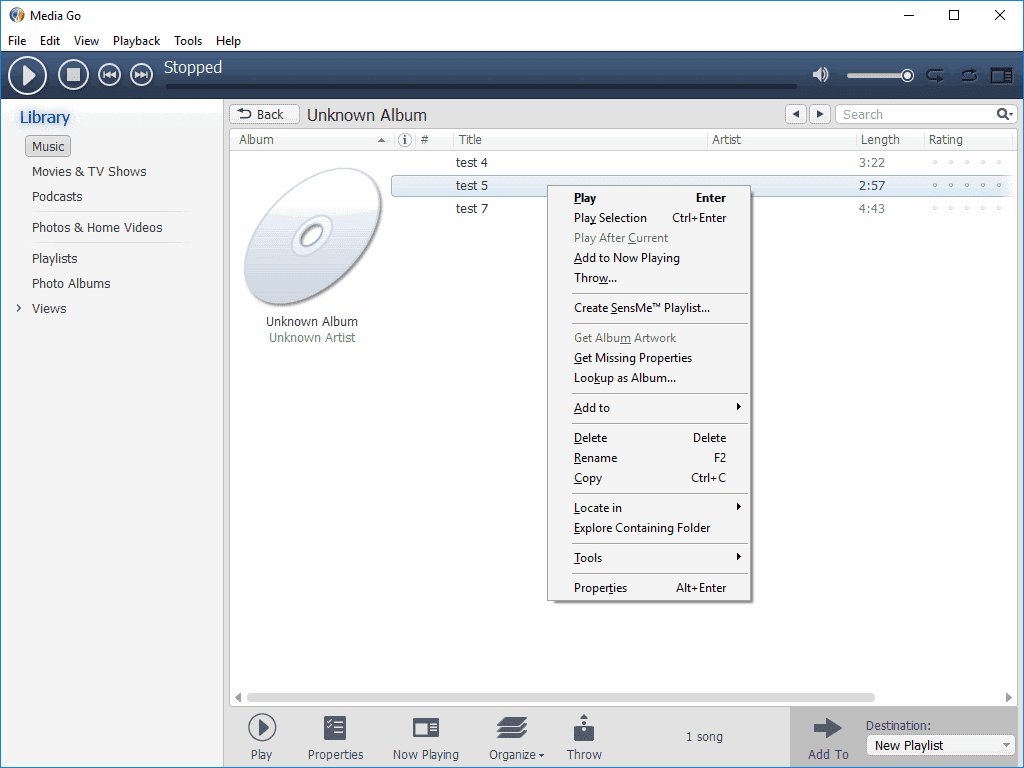
Task: Toggle the Now Playing pane icon in top bar
Action: [1001, 76]
